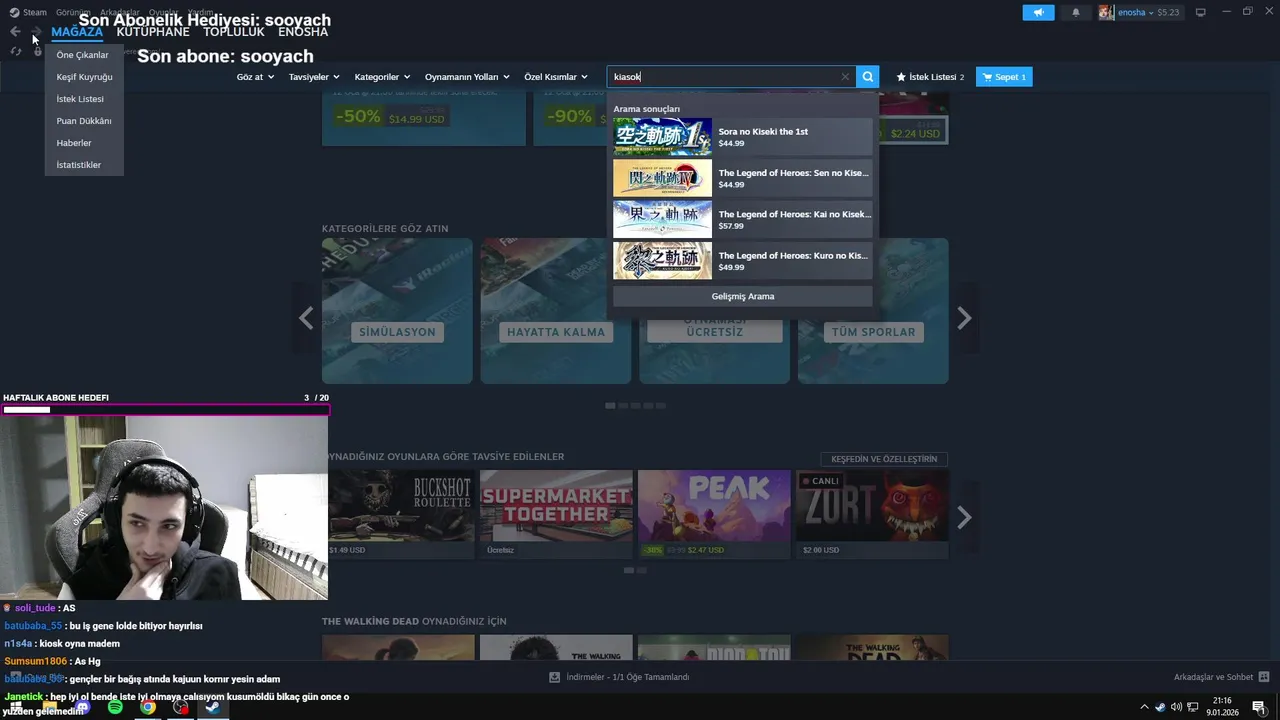Viewport: 1280px width, 720px height.
Task: Click the Steam menu logo
Action: [x=14, y=12]
